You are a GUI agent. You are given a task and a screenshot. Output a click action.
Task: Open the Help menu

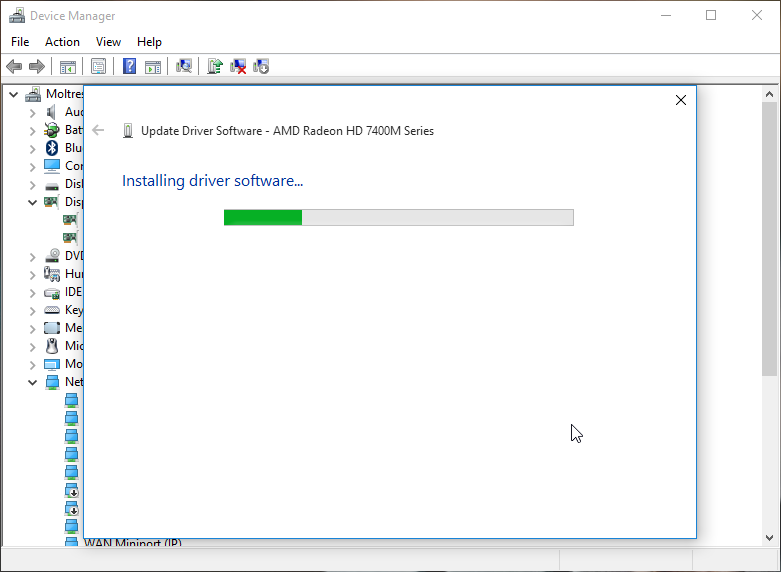[x=149, y=42]
